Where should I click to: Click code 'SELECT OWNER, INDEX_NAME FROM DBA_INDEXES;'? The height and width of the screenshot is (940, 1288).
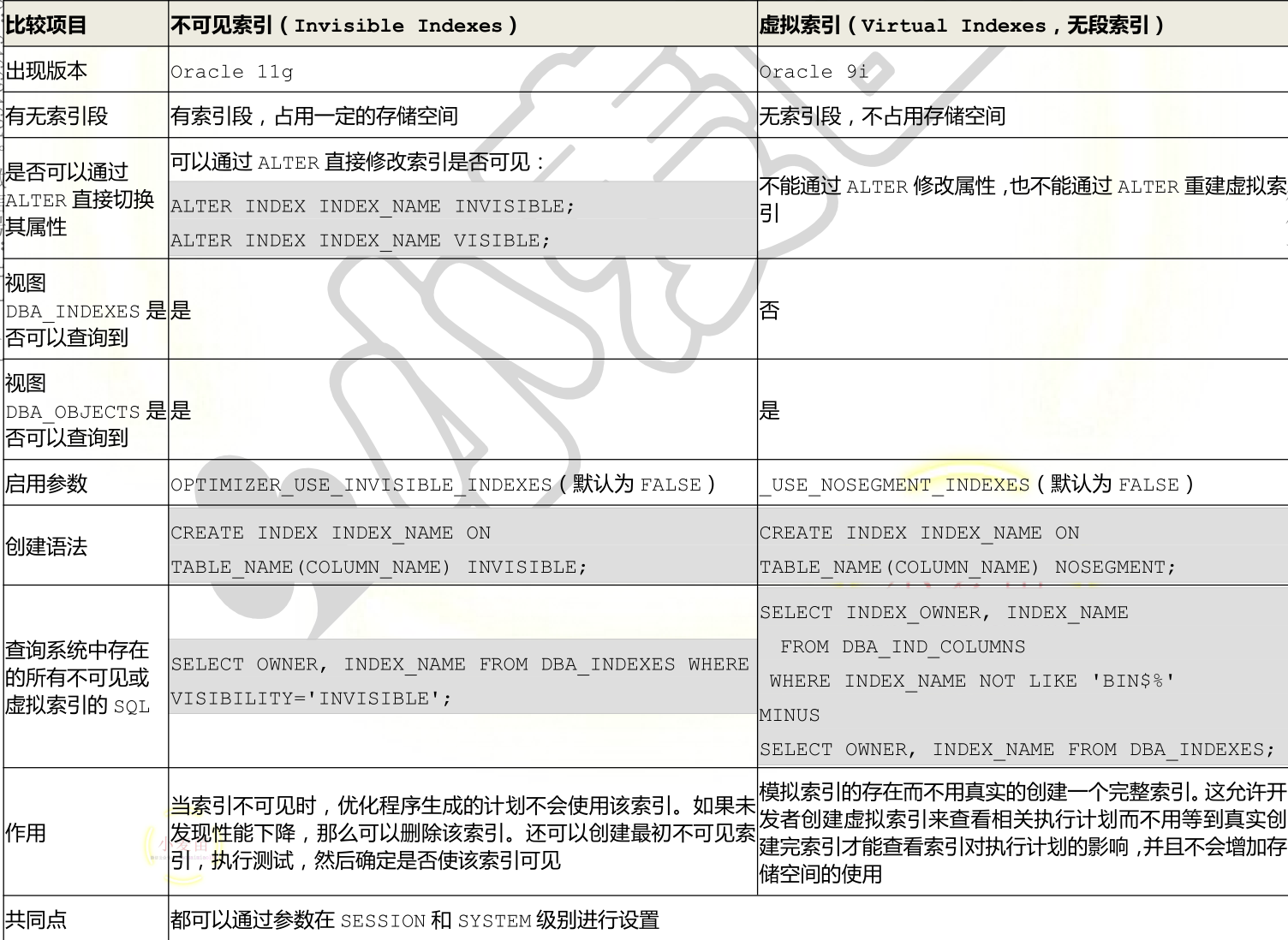click(1017, 750)
